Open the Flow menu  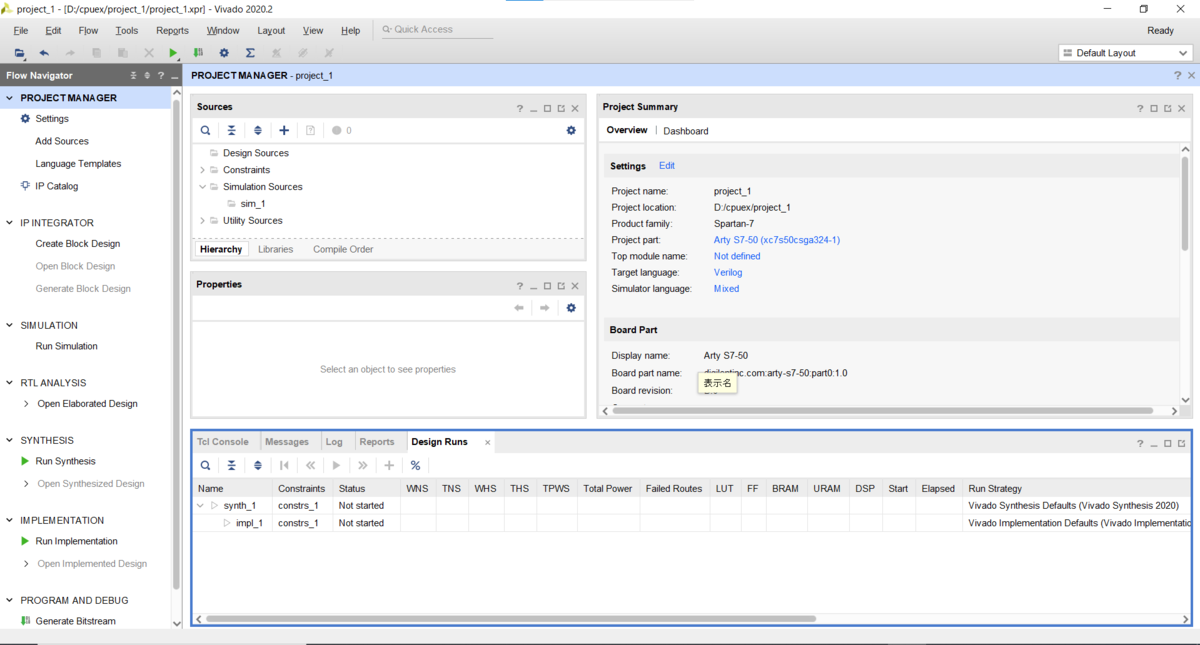coord(88,31)
